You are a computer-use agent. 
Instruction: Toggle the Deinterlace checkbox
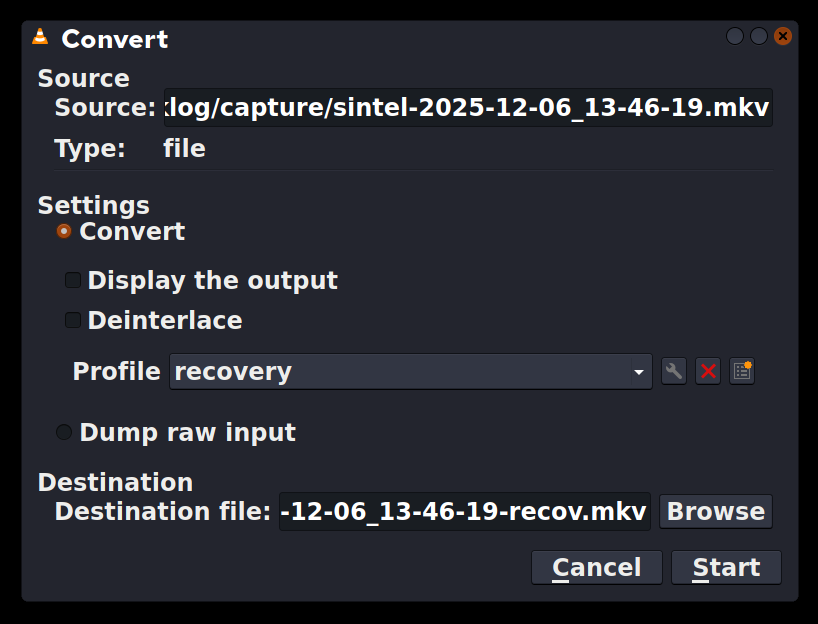point(73,320)
